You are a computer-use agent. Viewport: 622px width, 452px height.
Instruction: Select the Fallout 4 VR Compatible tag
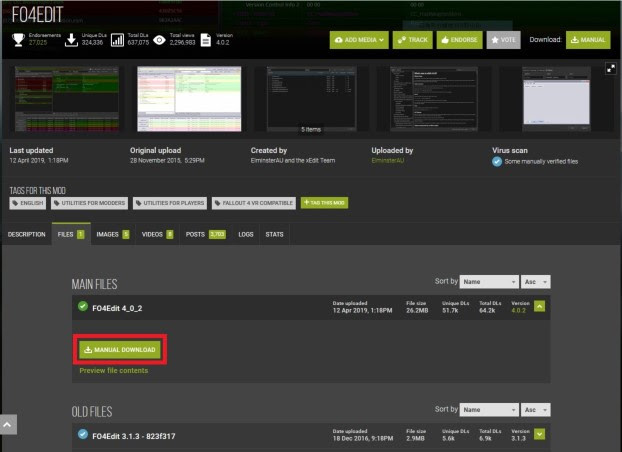pos(254,203)
